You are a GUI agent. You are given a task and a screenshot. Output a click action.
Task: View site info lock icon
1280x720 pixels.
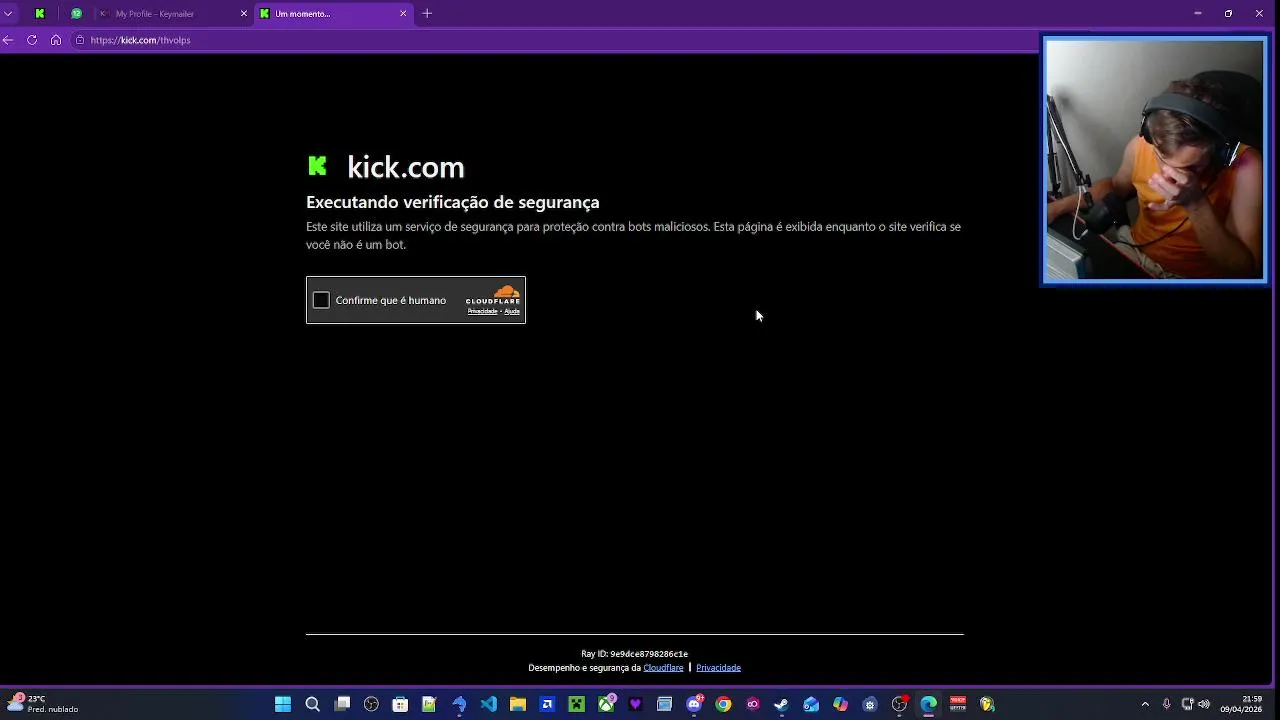click(x=80, y=40)
